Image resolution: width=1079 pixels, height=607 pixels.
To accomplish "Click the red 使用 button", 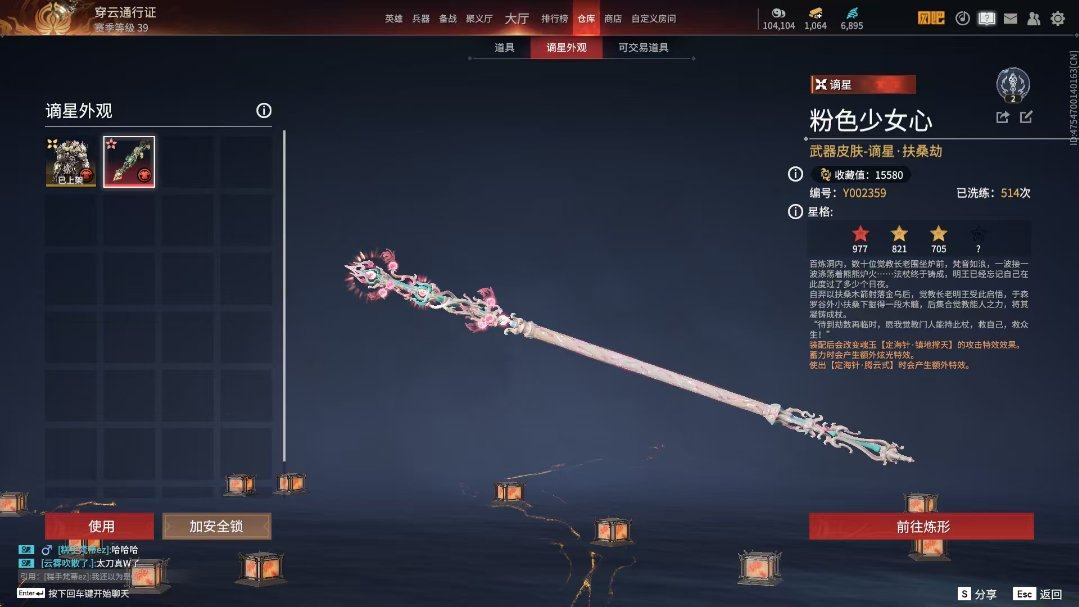I will 100,526.
